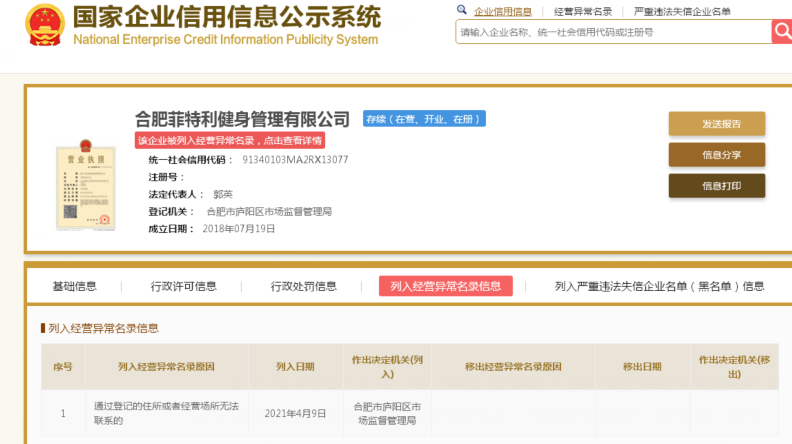
Task: Click the registration authority 合肥市庐阳区市场监督管理局 in the header
Action: [x=269, y=212]
